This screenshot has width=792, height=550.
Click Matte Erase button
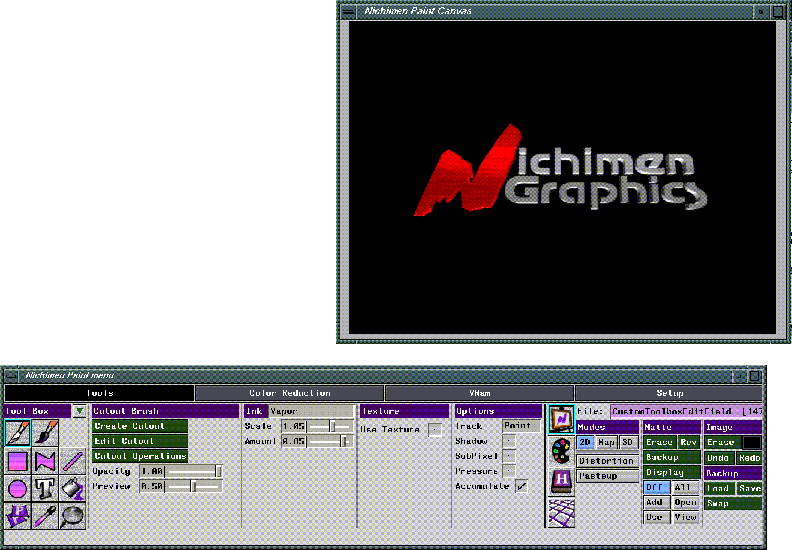(x=659, y=442)
